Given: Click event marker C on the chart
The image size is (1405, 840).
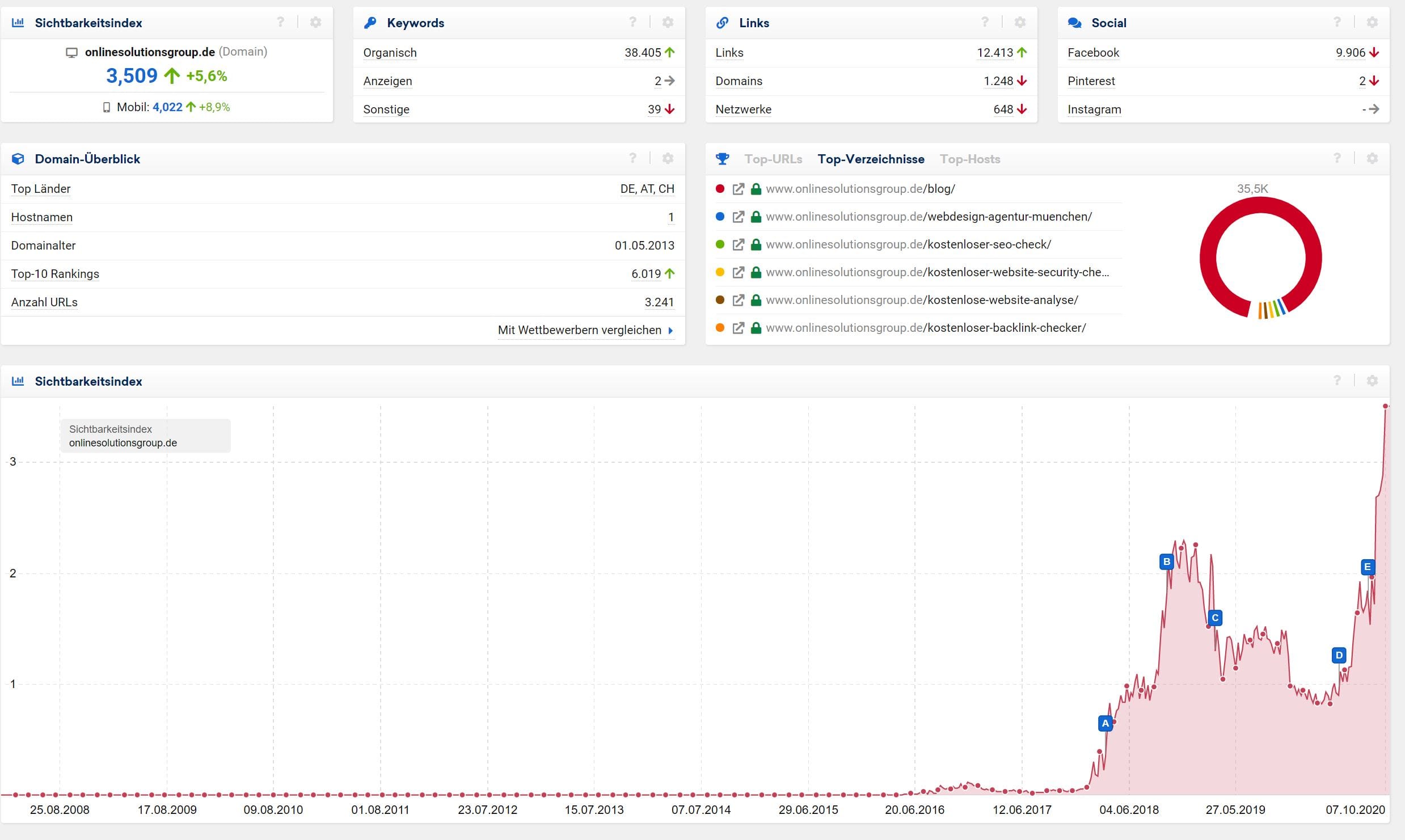Looking at the screenshot, I should pos(1214,618).
